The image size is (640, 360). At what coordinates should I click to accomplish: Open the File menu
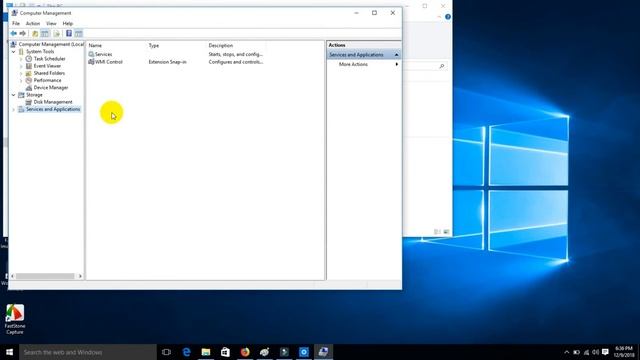(x=16, y=24)
